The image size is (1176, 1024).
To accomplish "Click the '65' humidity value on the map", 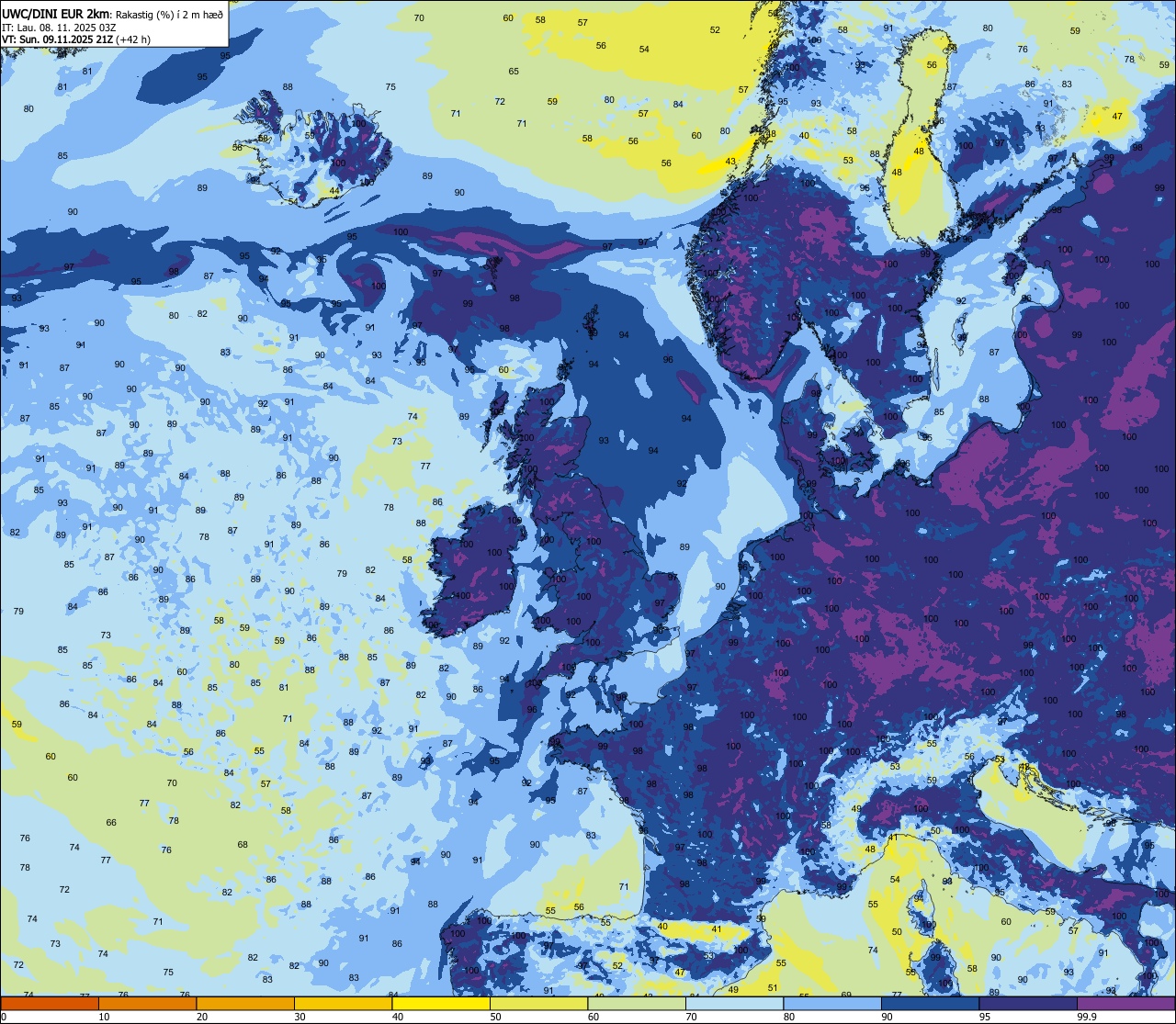I will coord(514,72).
